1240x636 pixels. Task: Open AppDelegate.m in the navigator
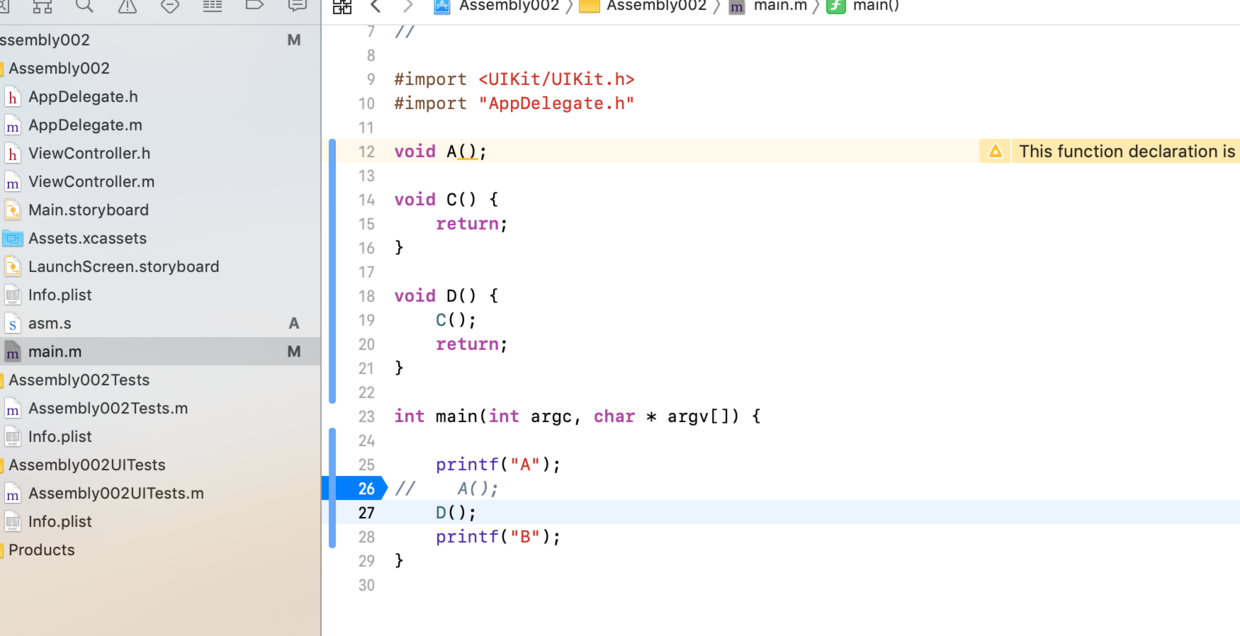[85, 125]
